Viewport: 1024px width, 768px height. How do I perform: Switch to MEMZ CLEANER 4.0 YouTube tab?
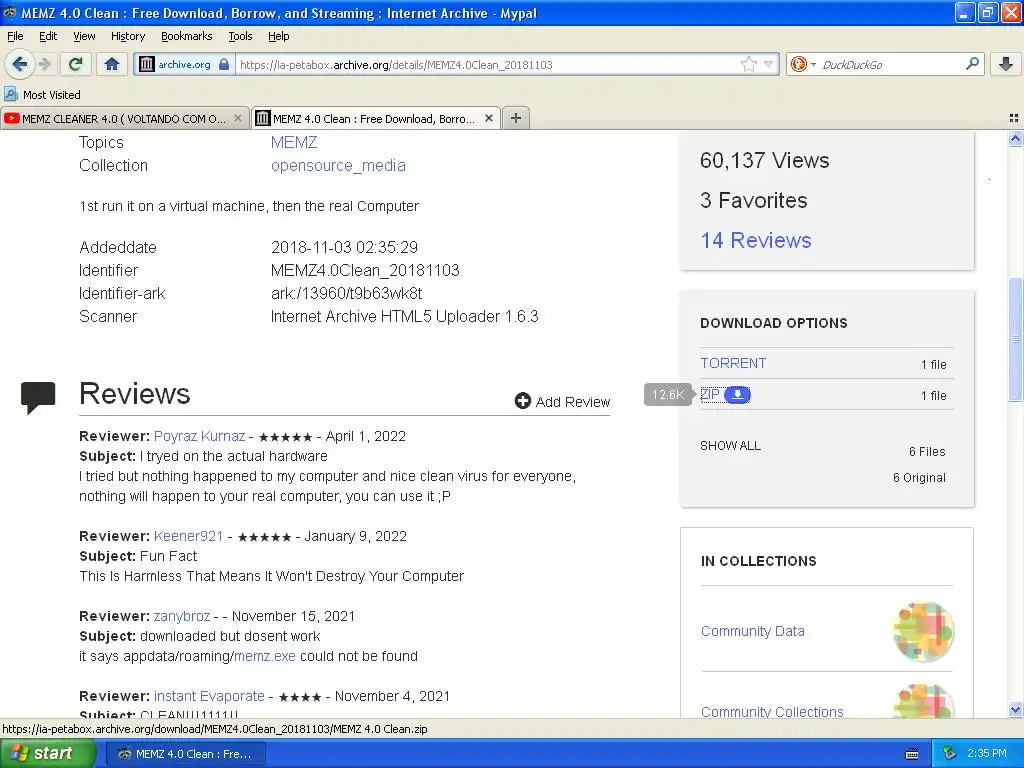(124, 118)
